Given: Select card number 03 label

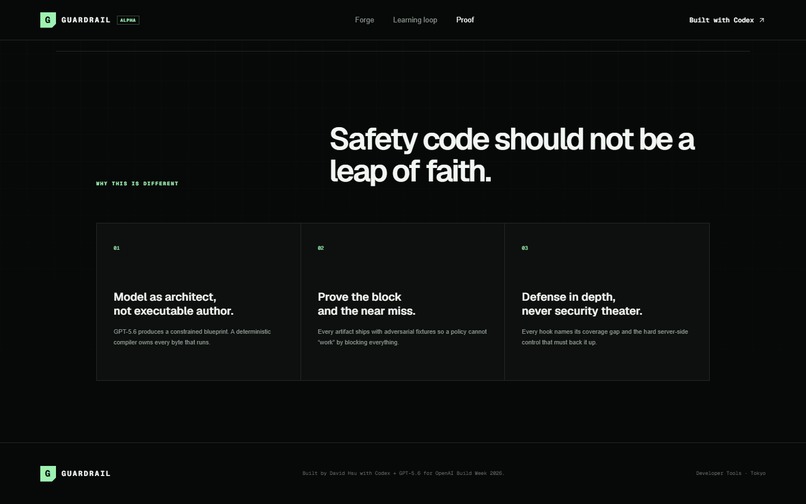Looking at the screenshot, I should click(x=525, y=248).
